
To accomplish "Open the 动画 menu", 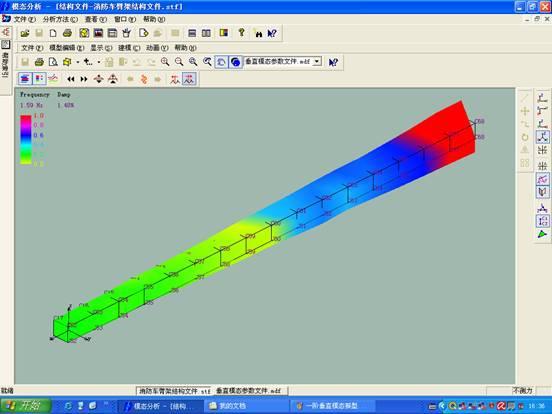I will pos(157,48).
